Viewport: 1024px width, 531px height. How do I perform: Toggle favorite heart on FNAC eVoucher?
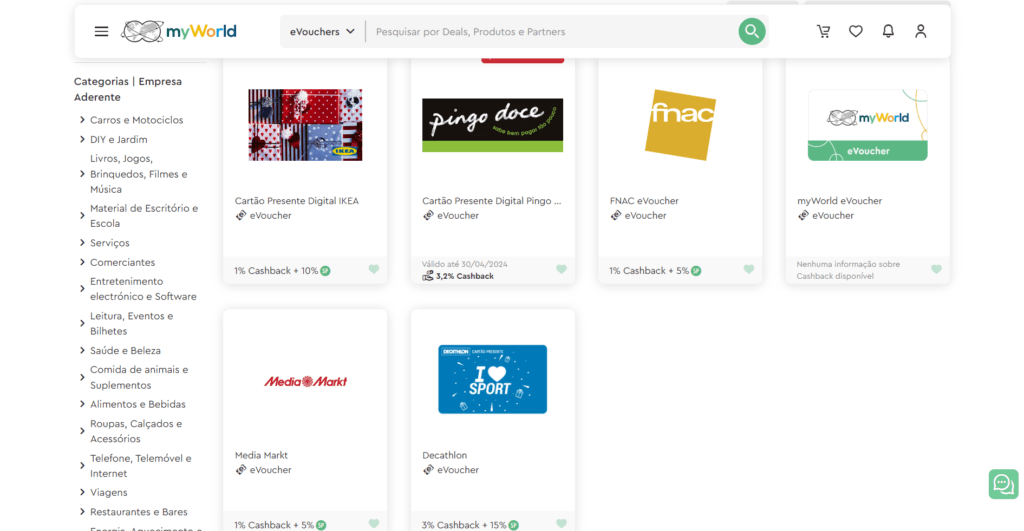point(749,269)
